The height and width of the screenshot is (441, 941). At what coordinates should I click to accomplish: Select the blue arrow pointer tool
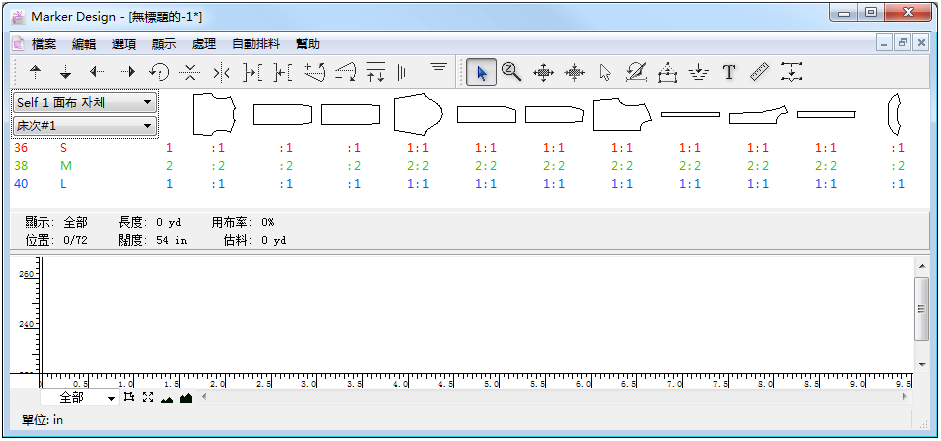click(x=481, y=73)
